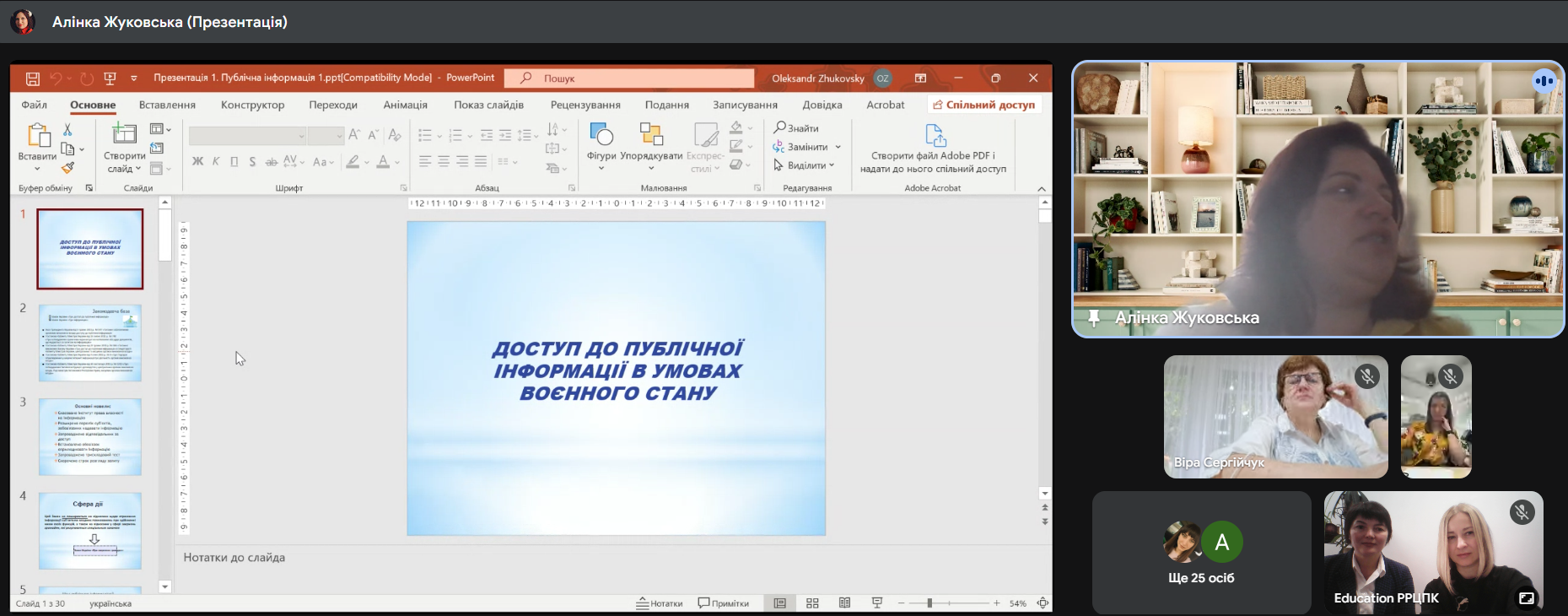
Task: Open the Фігури shapes gallery
Action: coord(601,145)
